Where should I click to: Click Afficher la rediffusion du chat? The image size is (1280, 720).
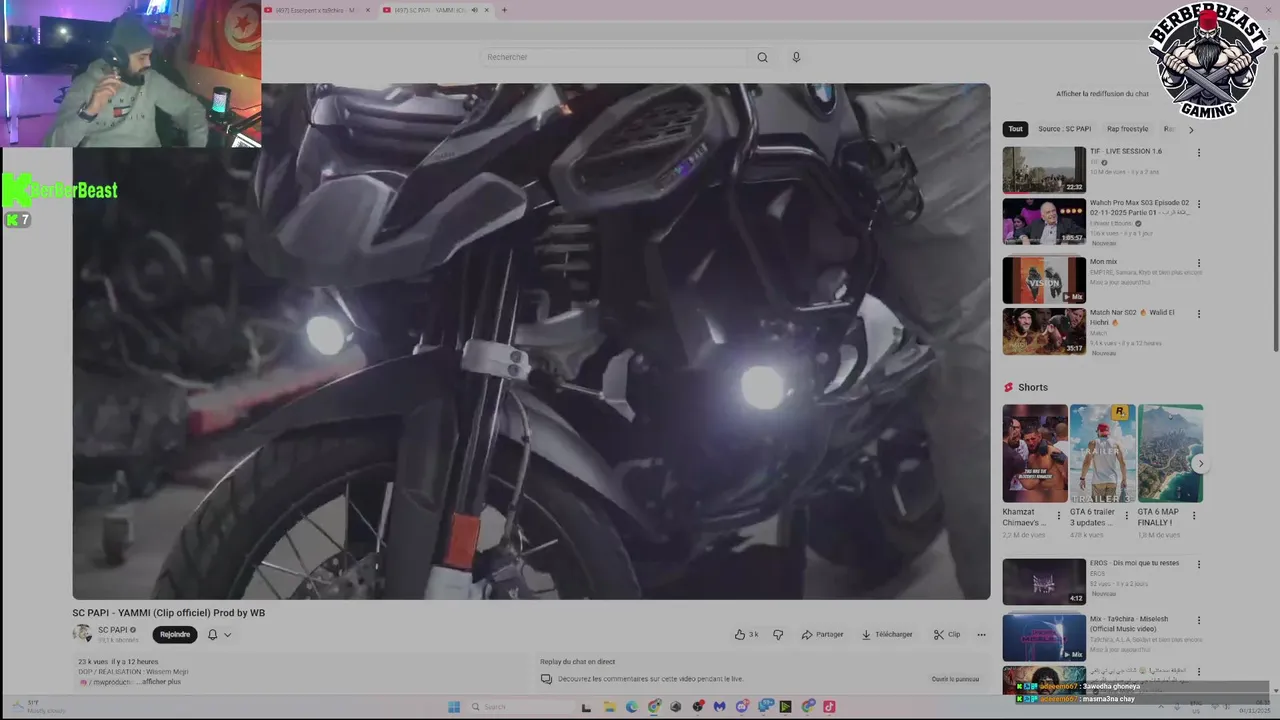1102,94
